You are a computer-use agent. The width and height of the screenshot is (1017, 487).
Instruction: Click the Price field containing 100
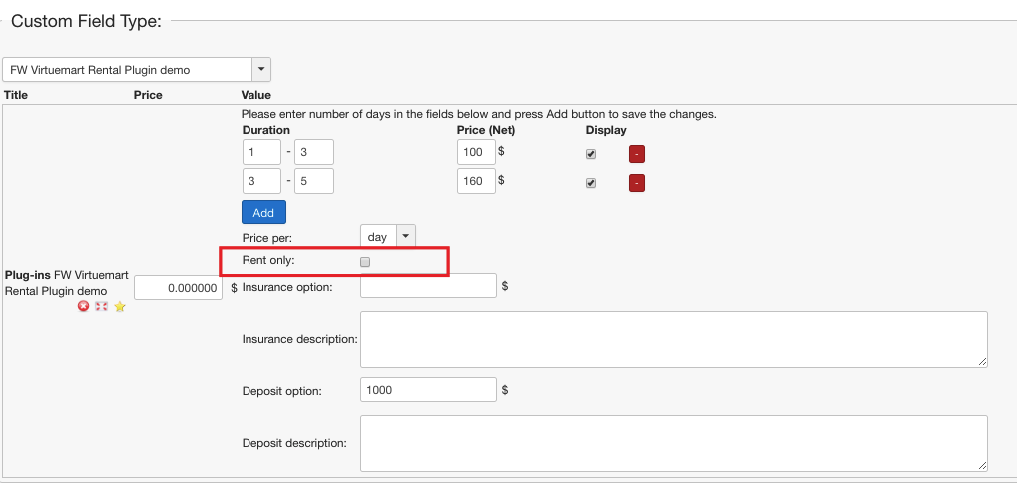point(475,152)
